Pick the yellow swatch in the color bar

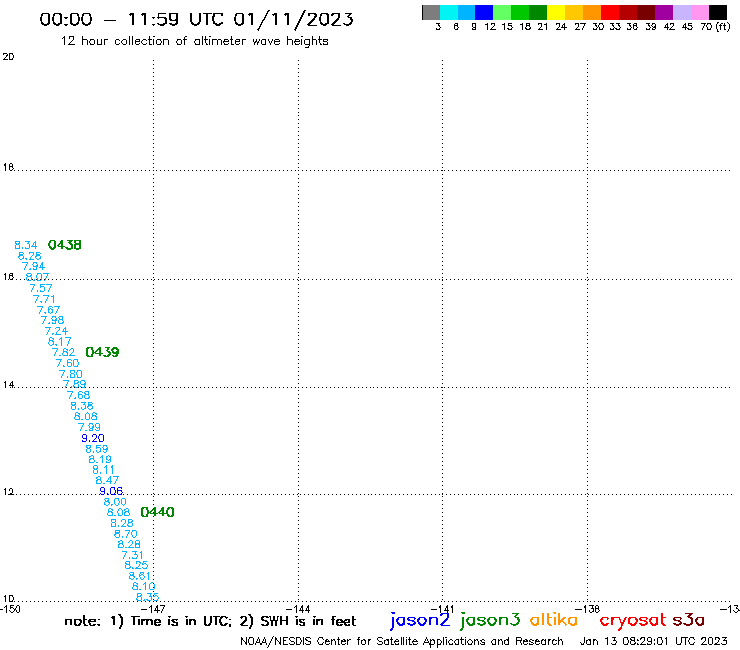click(556, 12)
